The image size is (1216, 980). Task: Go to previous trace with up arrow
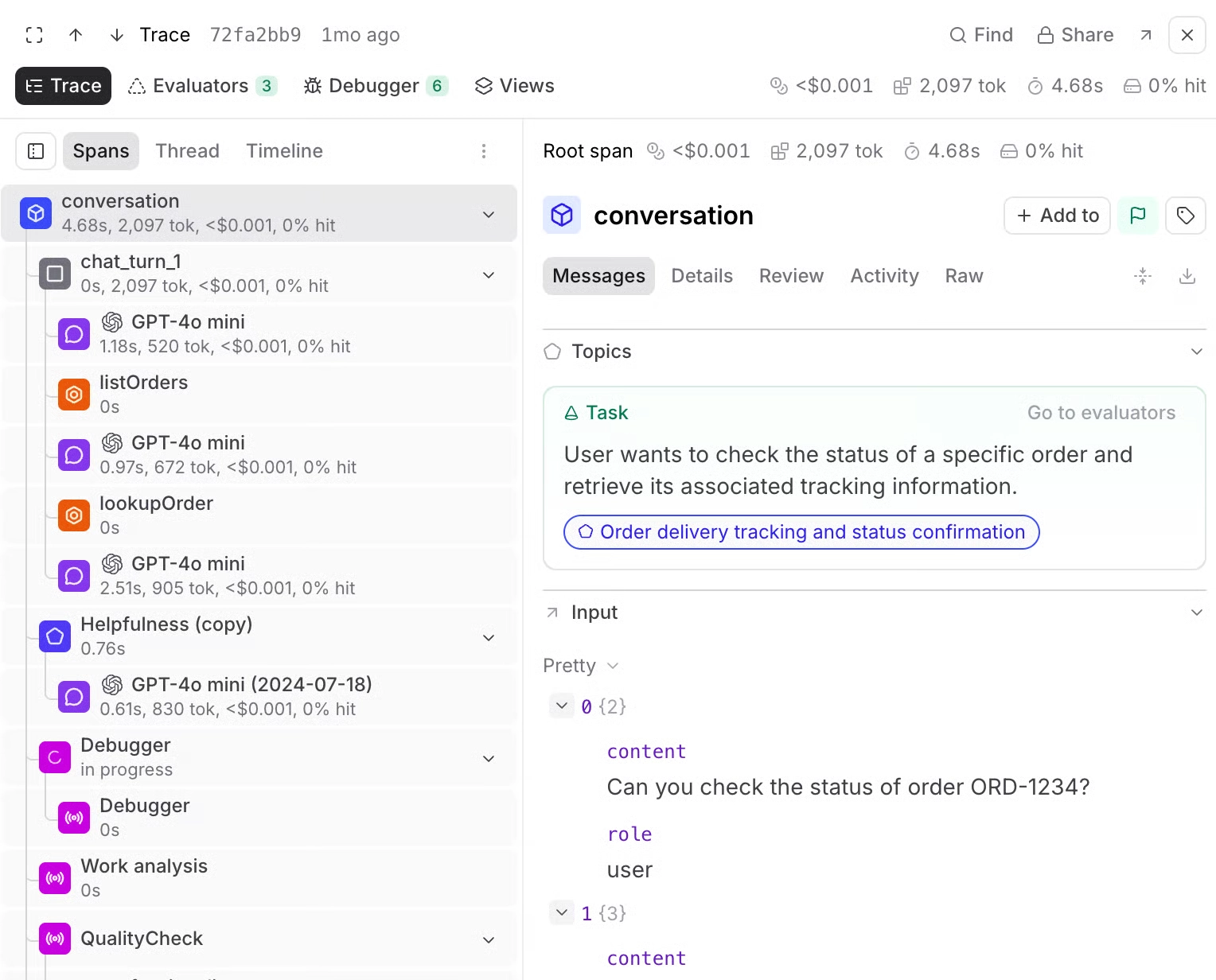click(76, 35)
